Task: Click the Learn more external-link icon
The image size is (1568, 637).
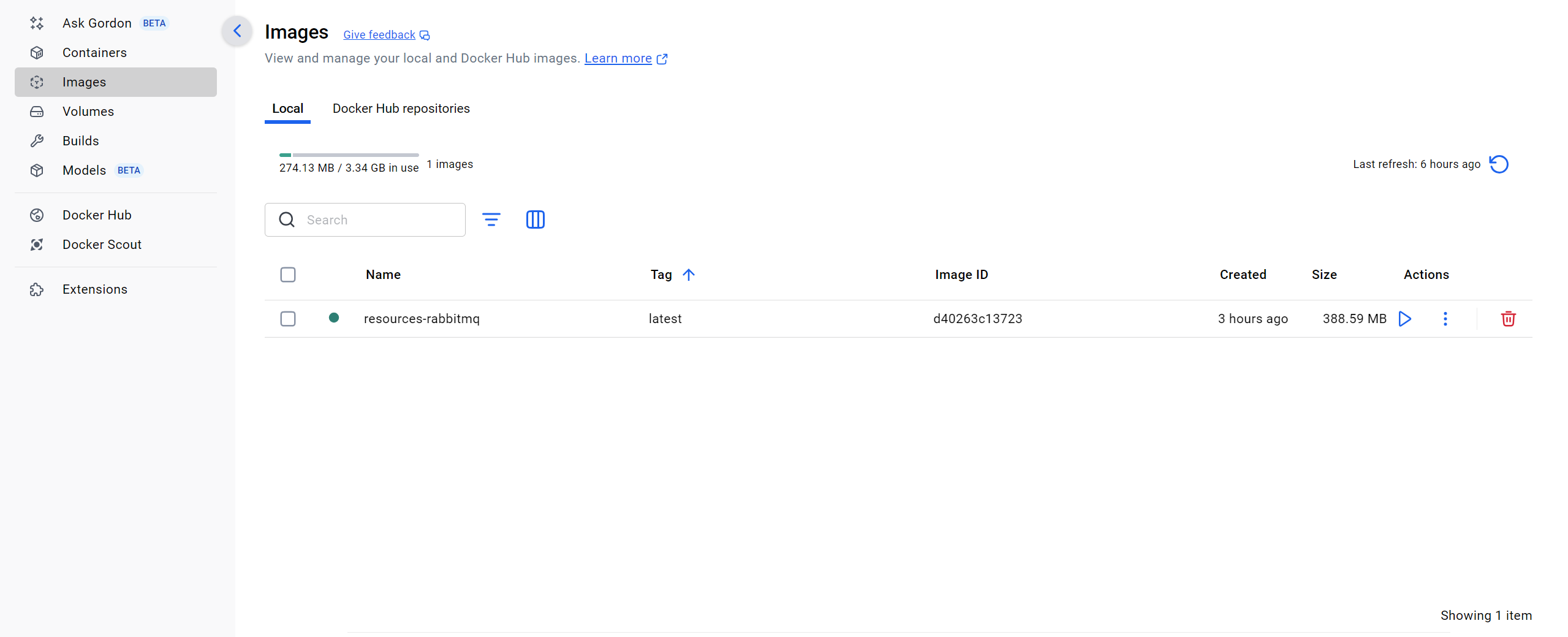Action: (x=662, y=59)
